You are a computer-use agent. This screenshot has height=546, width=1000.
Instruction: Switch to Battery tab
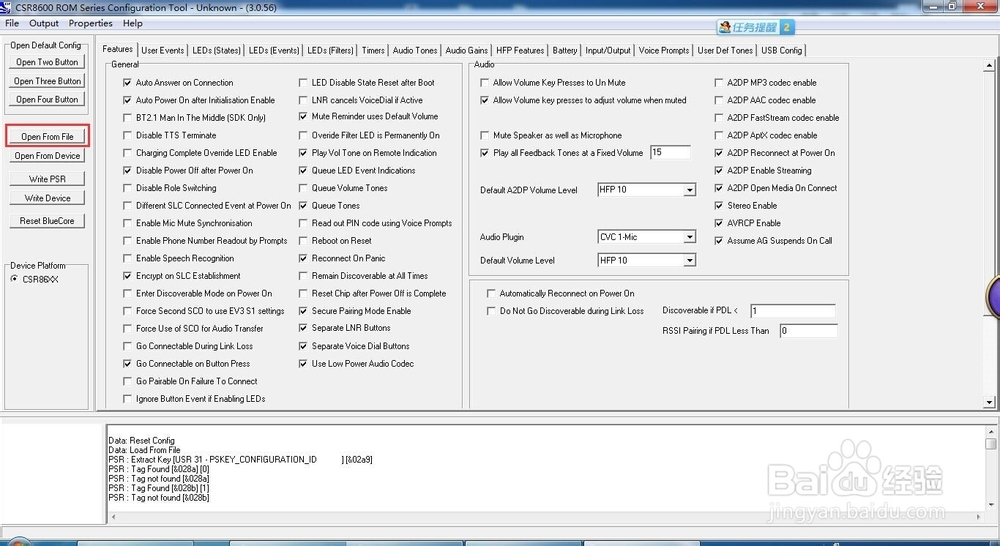click(x=564, y=50)
